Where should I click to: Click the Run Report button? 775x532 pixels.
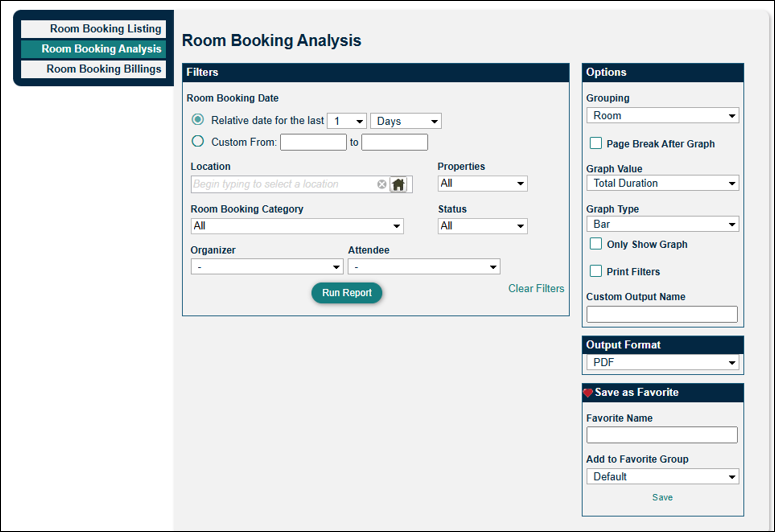[346, 293]
